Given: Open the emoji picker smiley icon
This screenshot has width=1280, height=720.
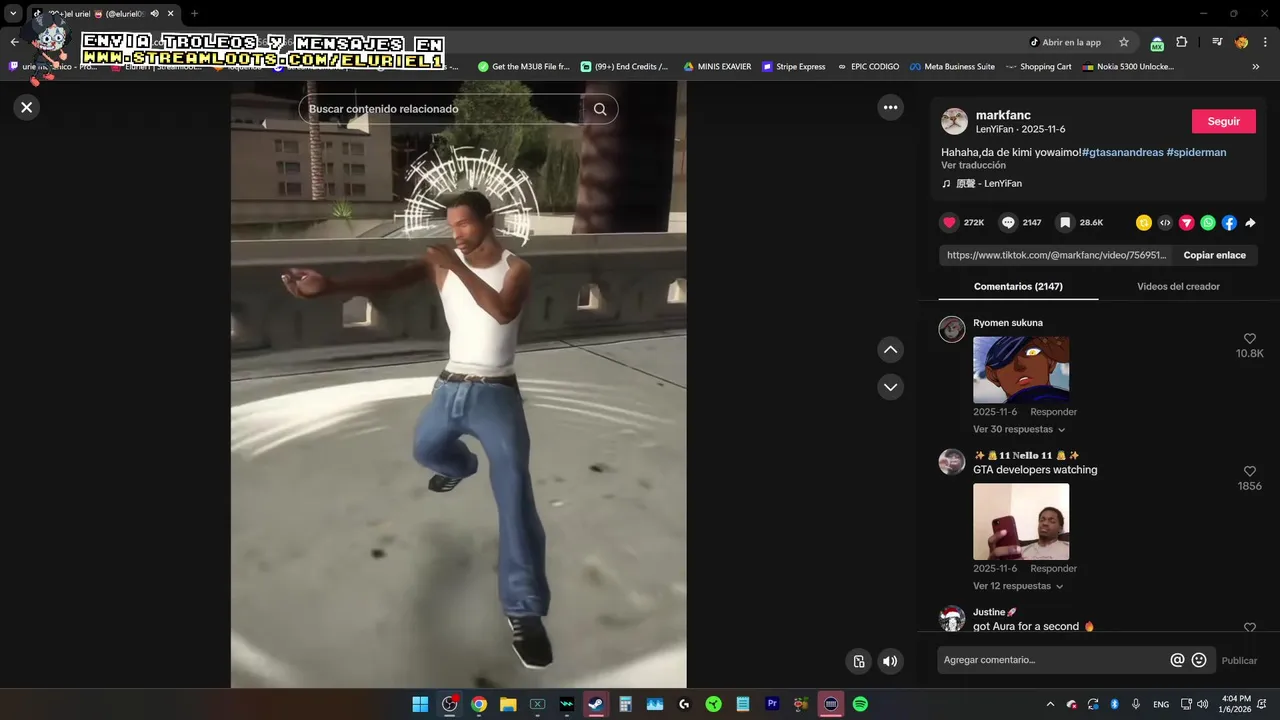Looking at the screenshot, I should (1199, 660).
